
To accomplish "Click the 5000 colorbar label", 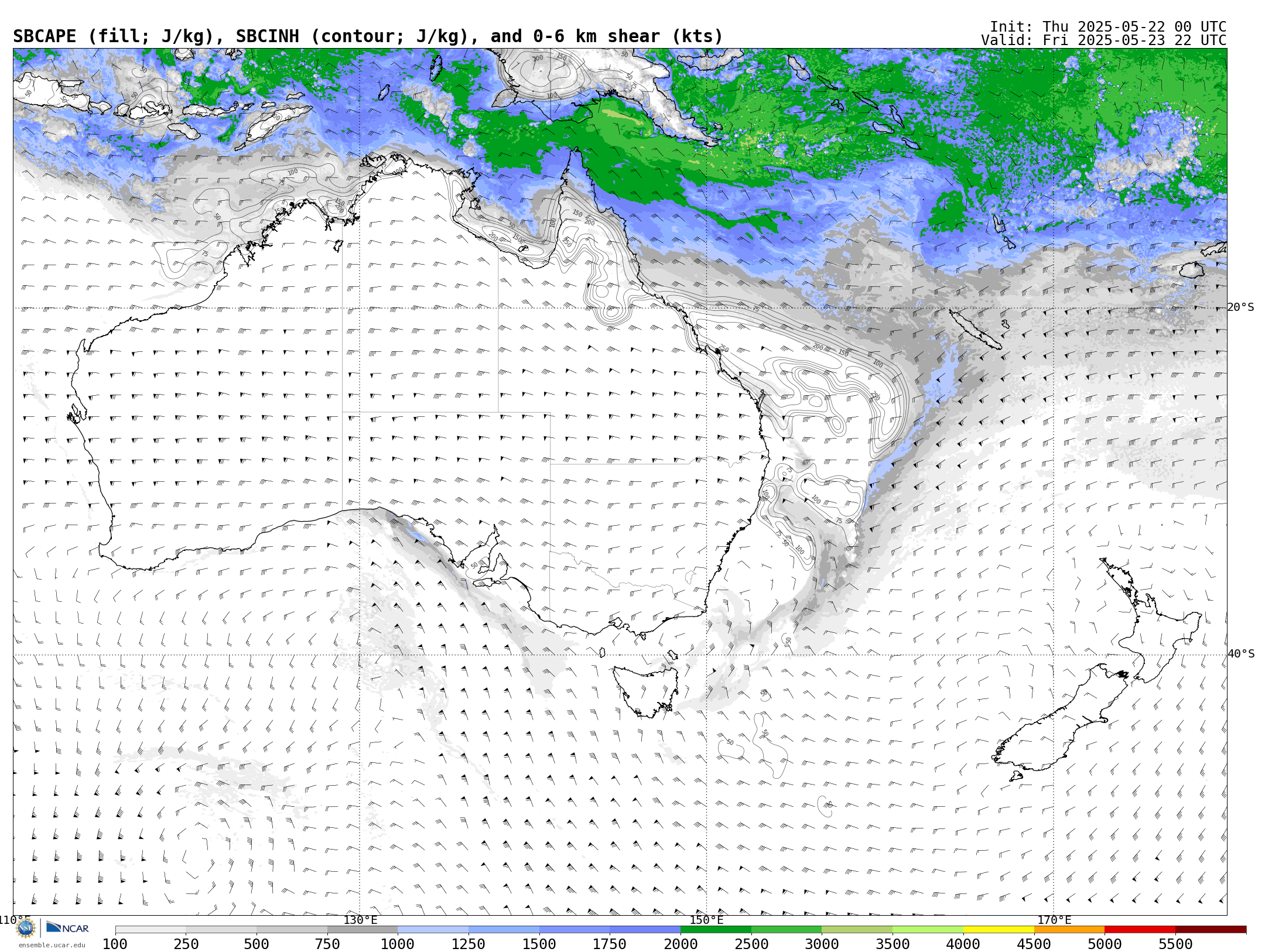I will [1105, 944].
